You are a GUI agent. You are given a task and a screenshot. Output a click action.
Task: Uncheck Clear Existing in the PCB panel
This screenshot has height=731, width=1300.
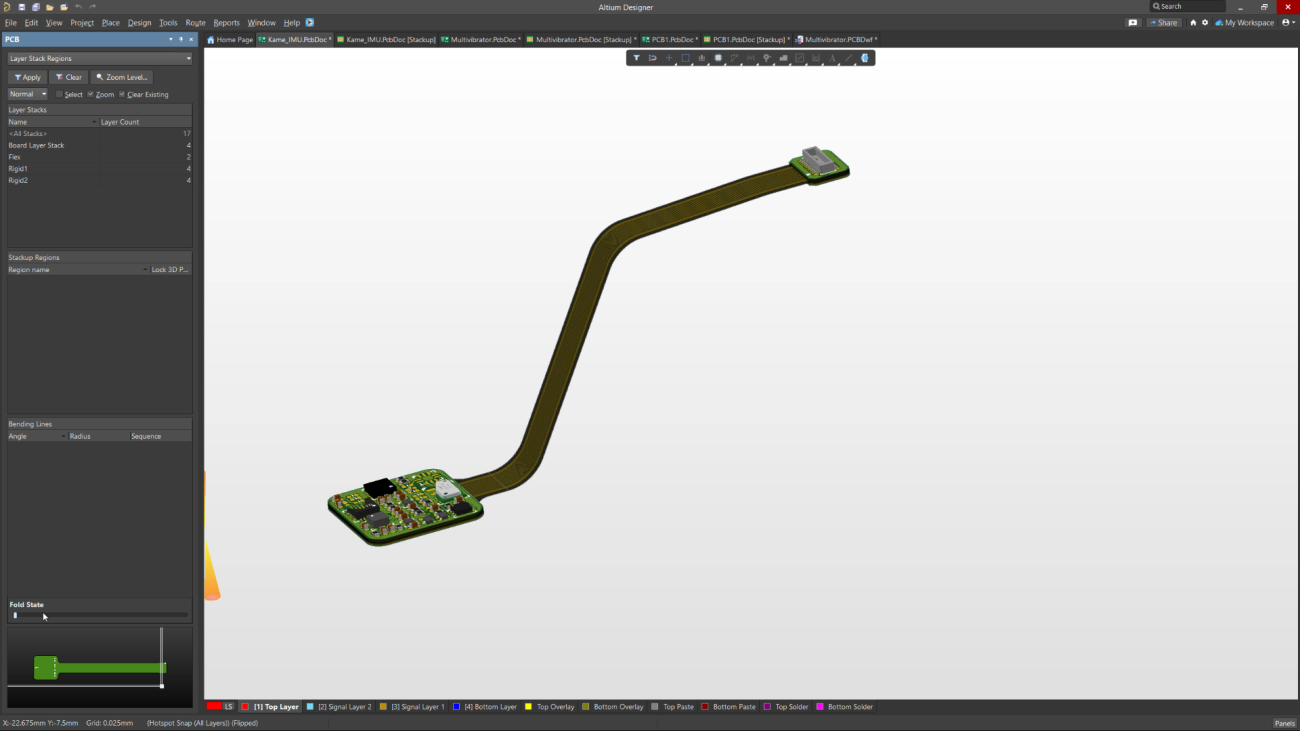coord(122,93)
